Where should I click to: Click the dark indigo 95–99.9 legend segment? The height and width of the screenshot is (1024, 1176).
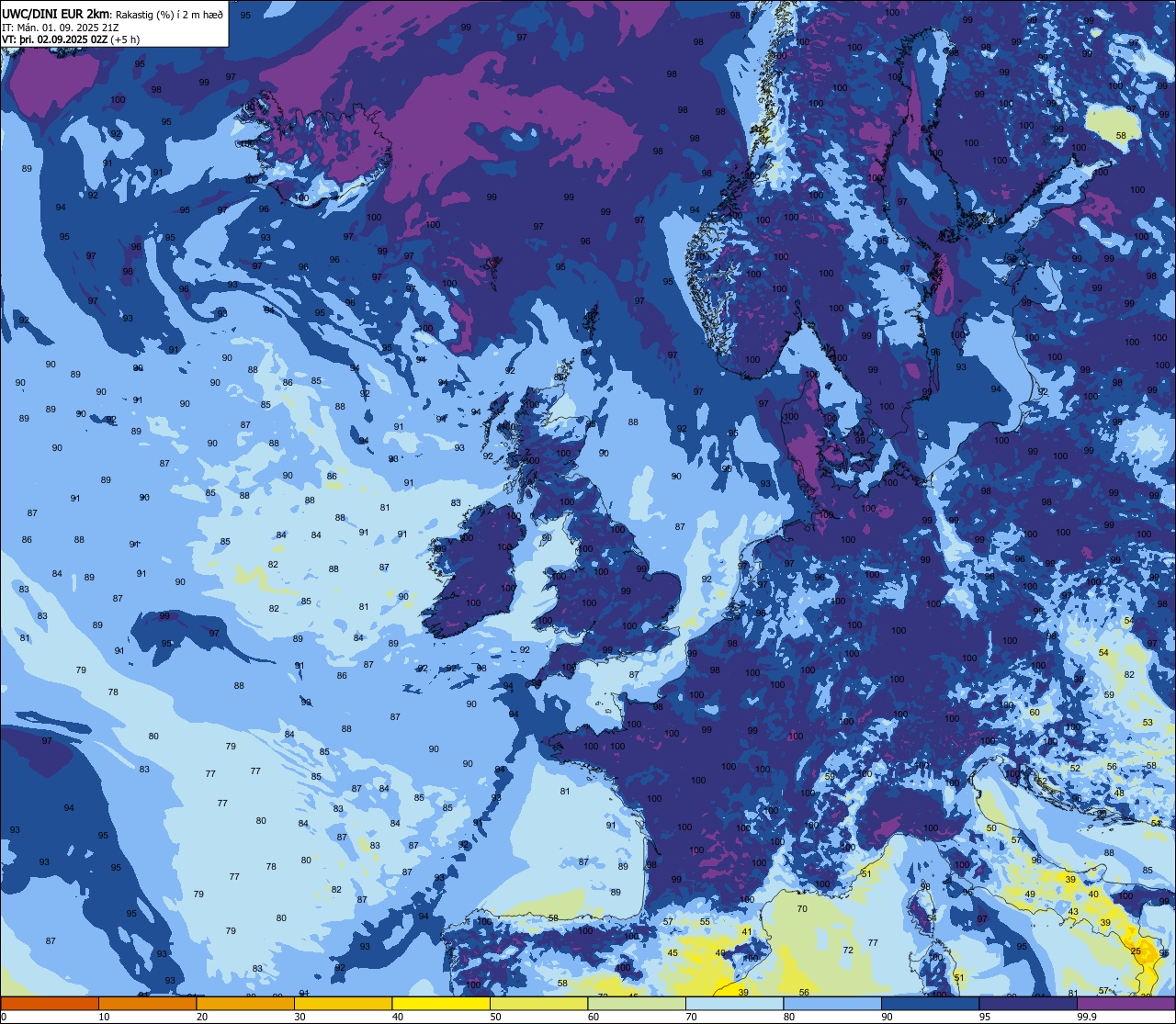(x=1028, y=1003)
